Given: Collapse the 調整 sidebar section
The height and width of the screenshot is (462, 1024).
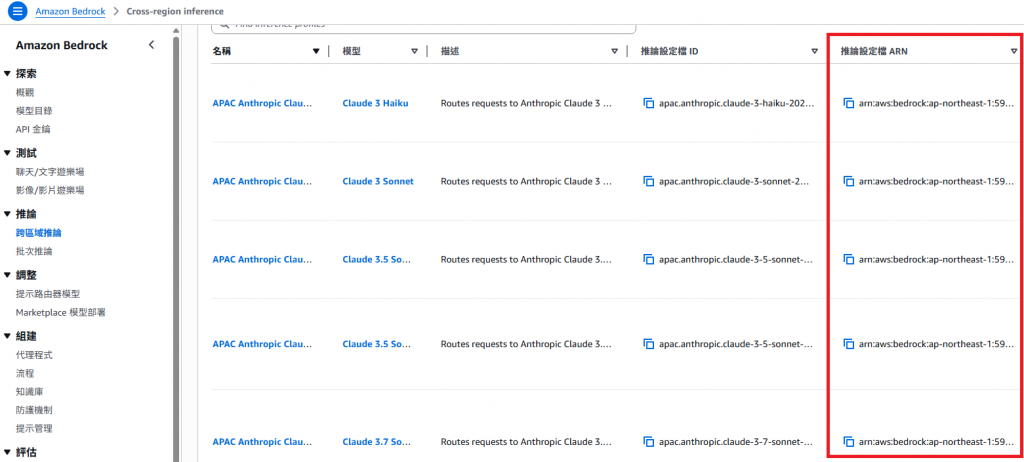Looking at the screenshot, I should pyautogui.click(x=7, y=275).
